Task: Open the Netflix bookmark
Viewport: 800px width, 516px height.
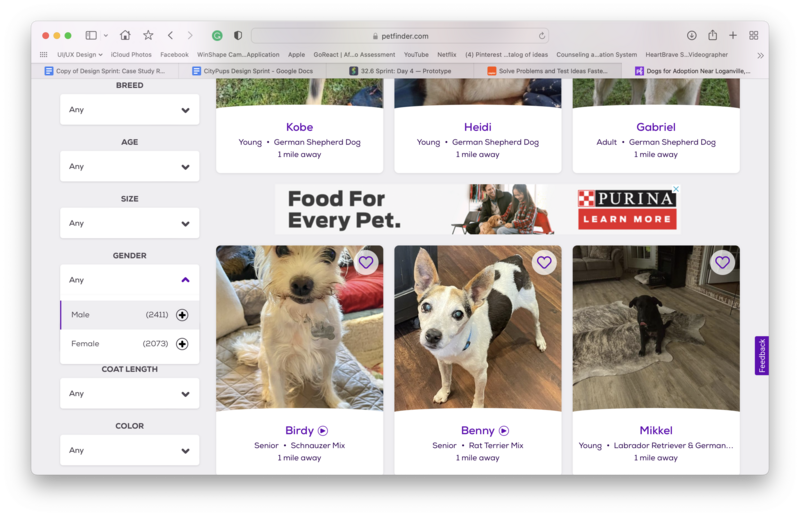Action: (446, 55)
